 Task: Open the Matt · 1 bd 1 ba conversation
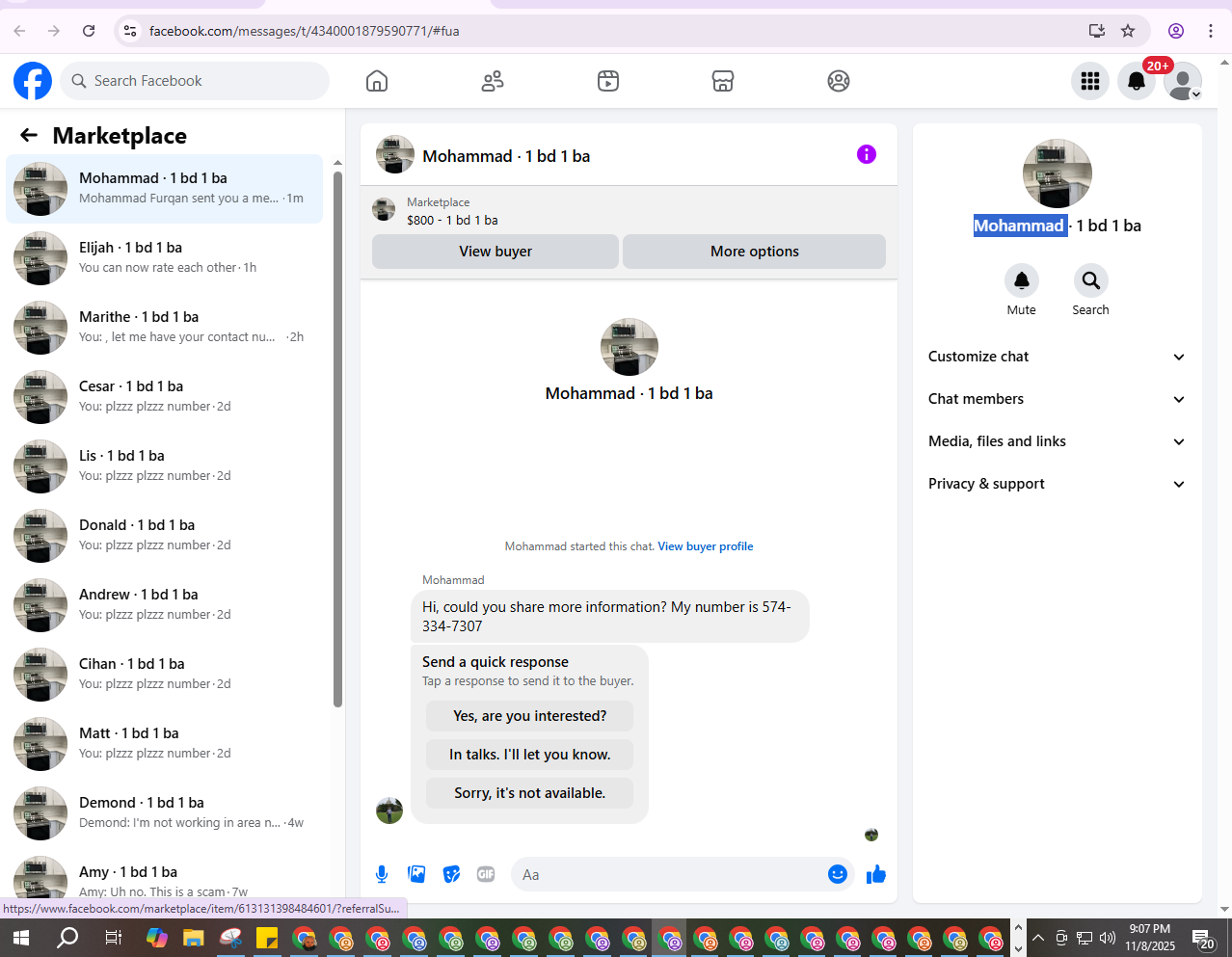(165, 744)
